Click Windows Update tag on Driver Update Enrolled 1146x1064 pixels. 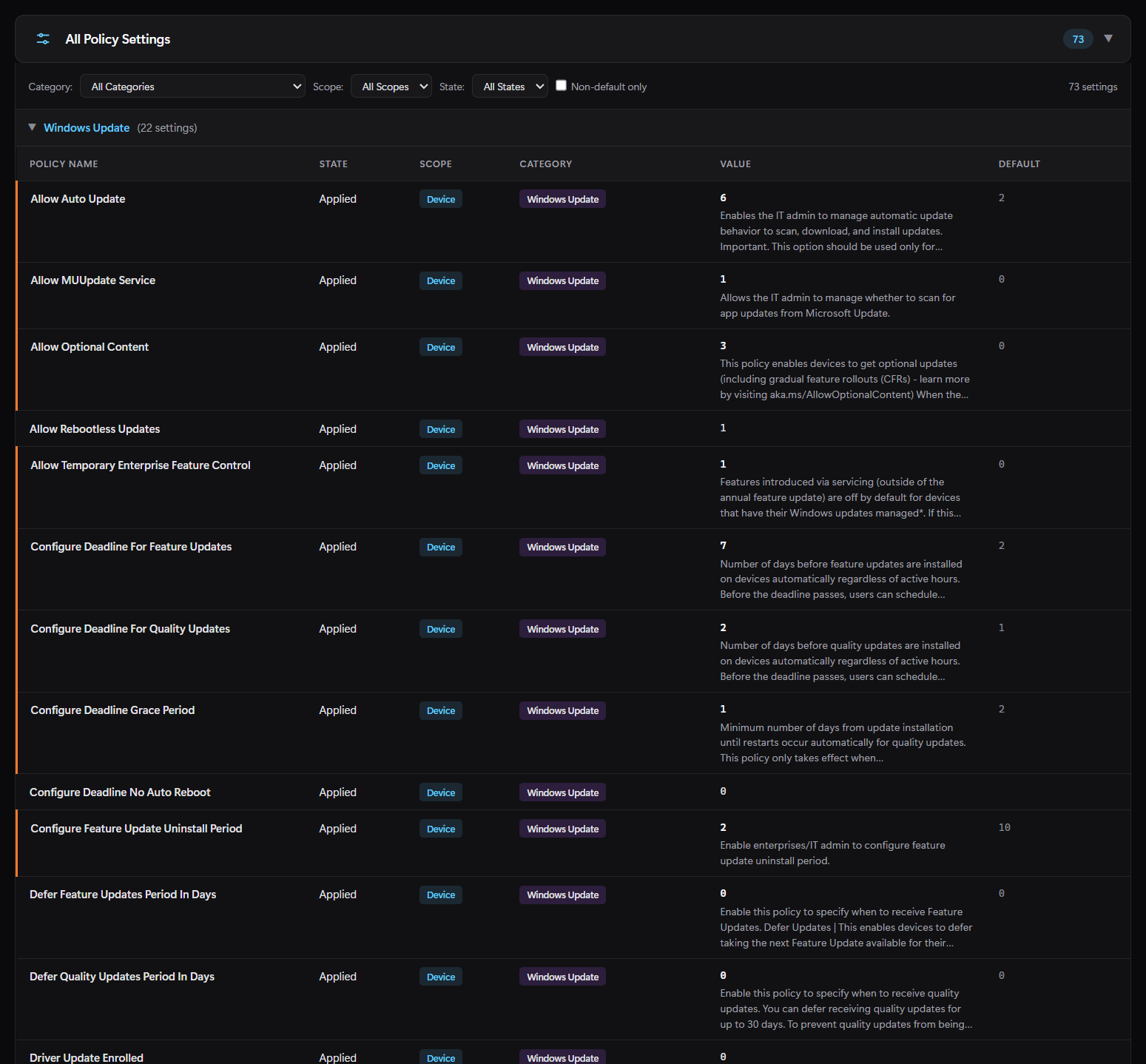click(x=562, y=1057)
